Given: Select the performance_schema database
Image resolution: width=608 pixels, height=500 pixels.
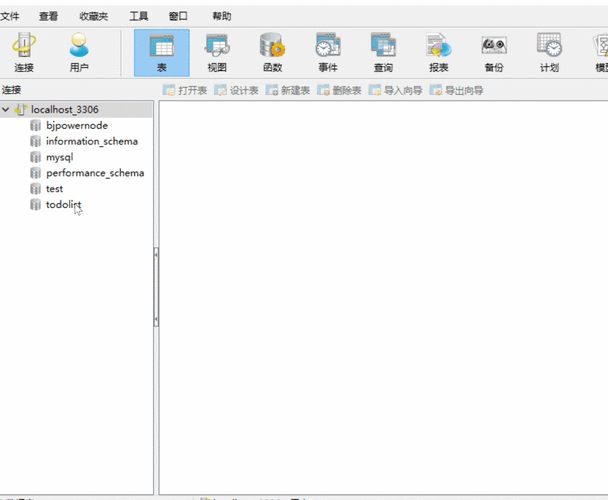Looking at the screenshot, I should pos(94,173).
